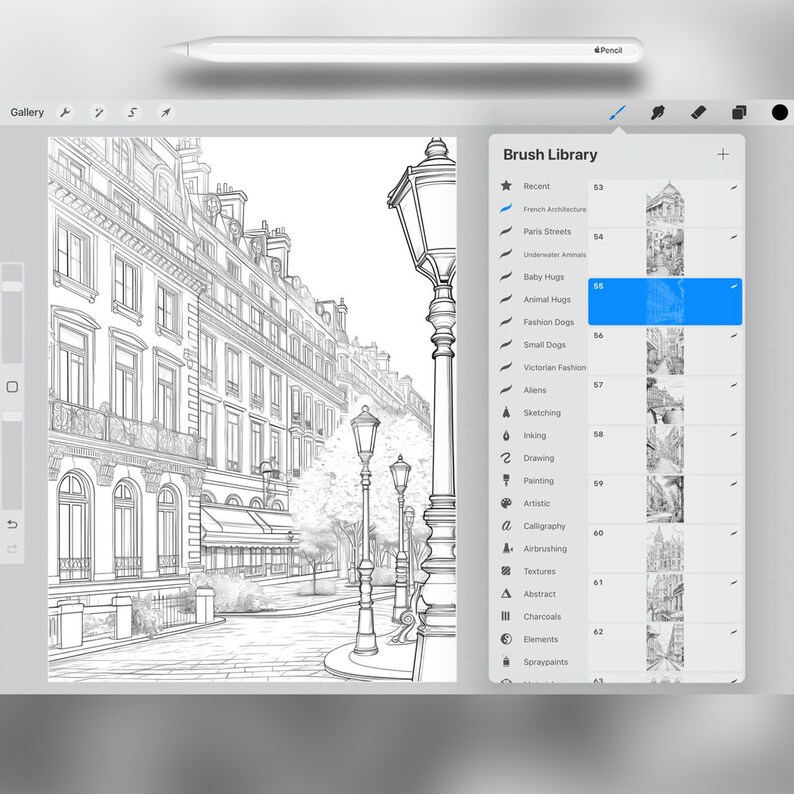Tap the highlighted brush 55

coord(665,301)
